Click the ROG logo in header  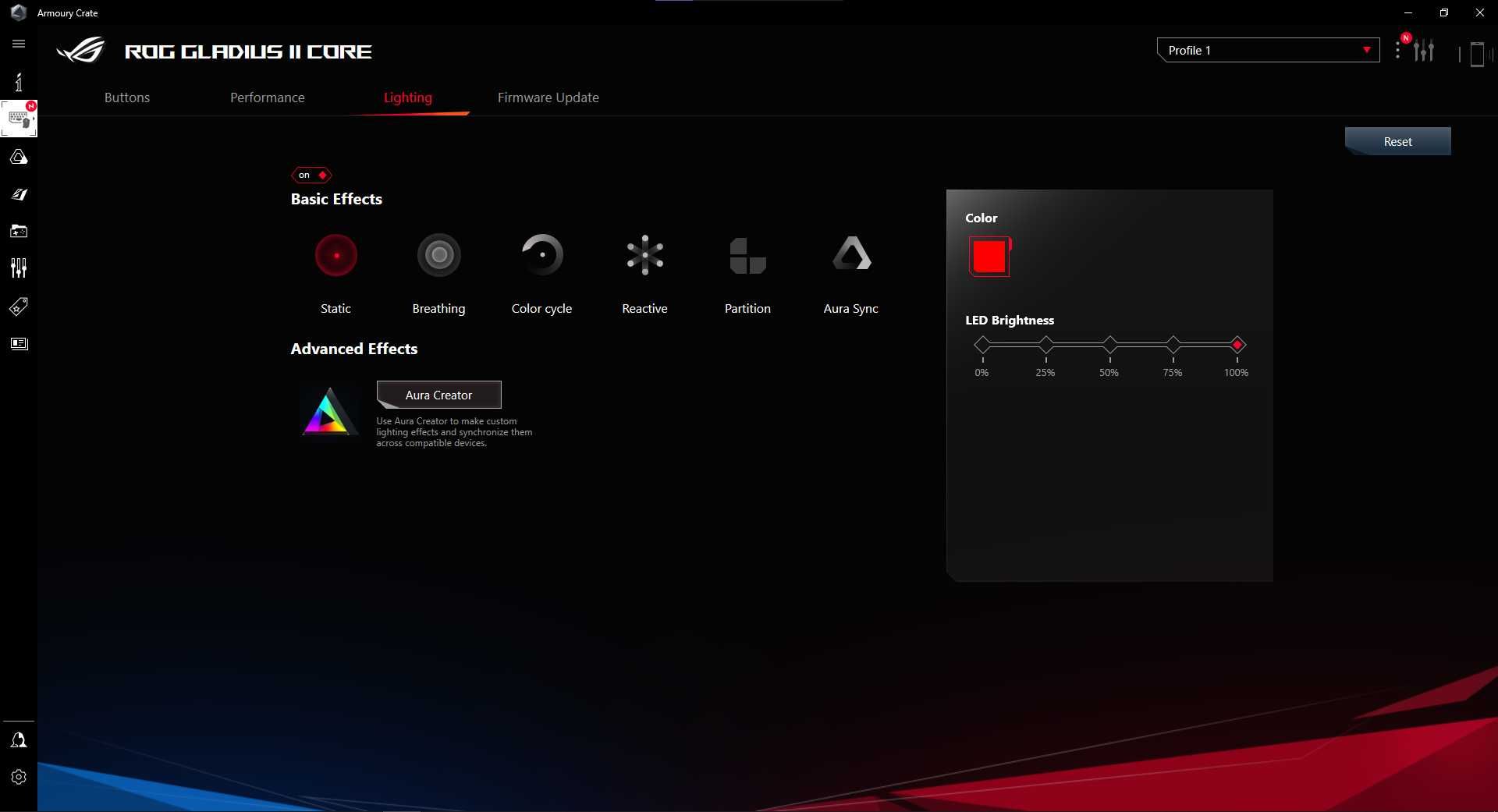tap(81, 51)
